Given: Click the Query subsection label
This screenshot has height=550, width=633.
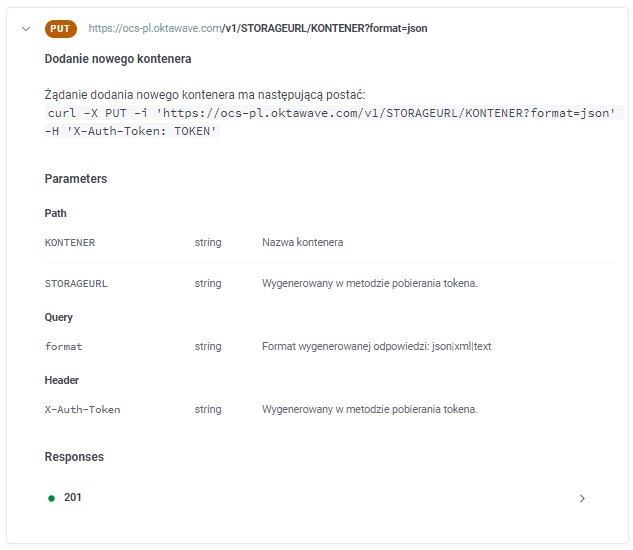Looking at the screenshot, I should (59, 317).
